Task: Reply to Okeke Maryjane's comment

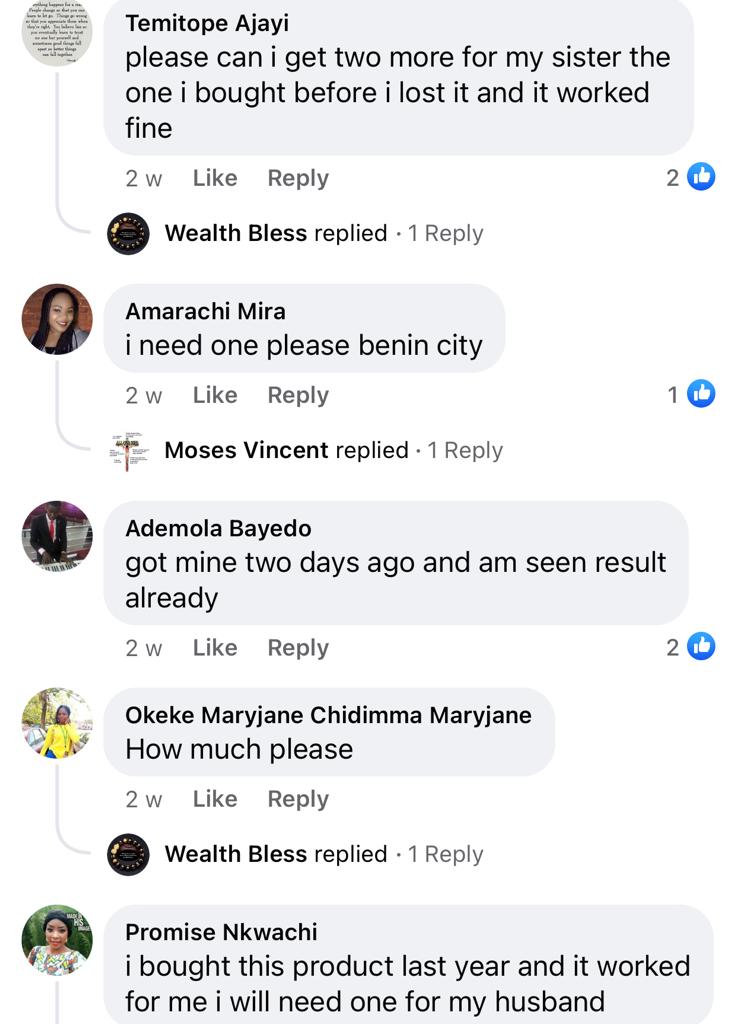Action: pos(298,799)
